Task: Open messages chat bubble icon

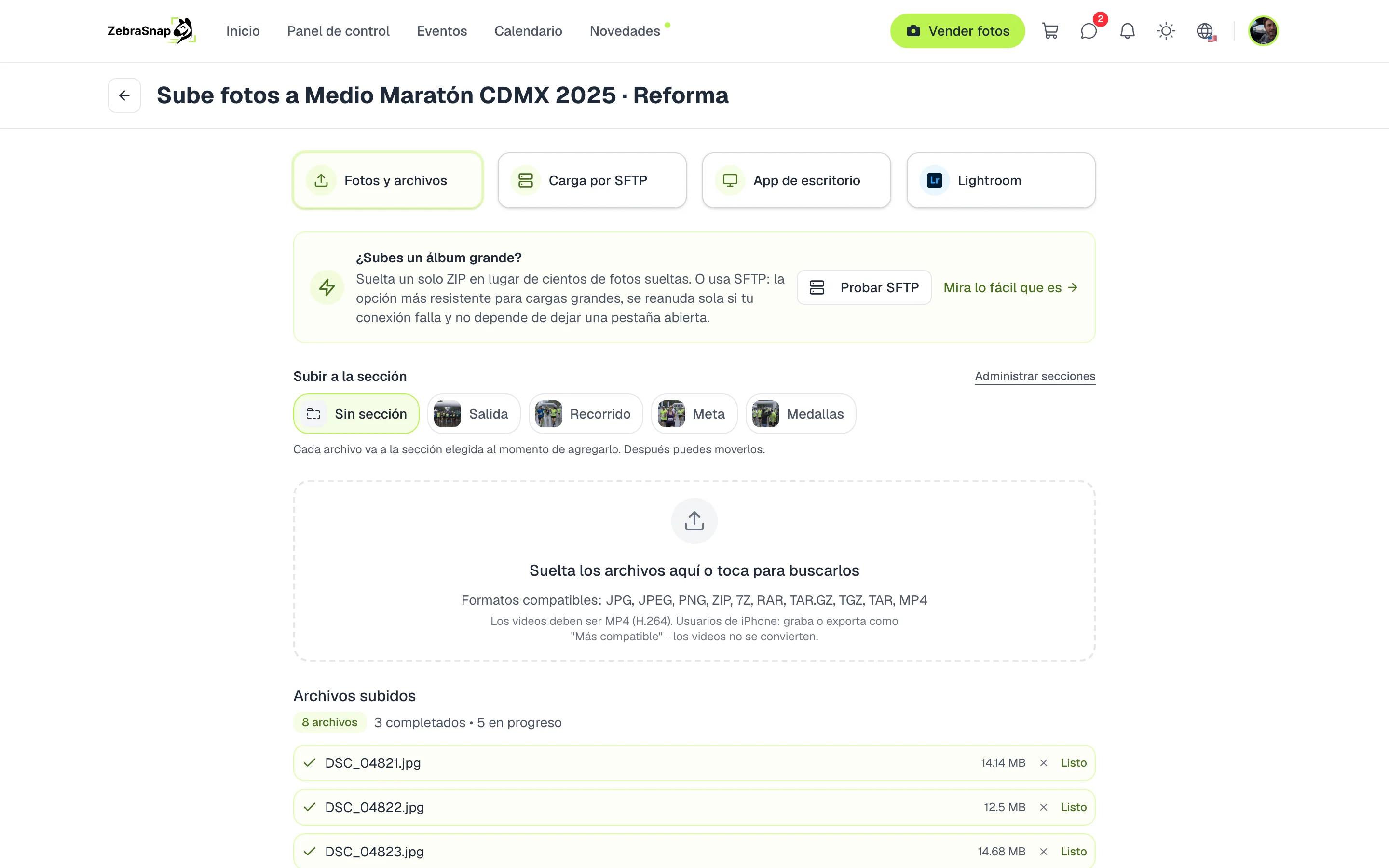Action: coord(1088,31)
